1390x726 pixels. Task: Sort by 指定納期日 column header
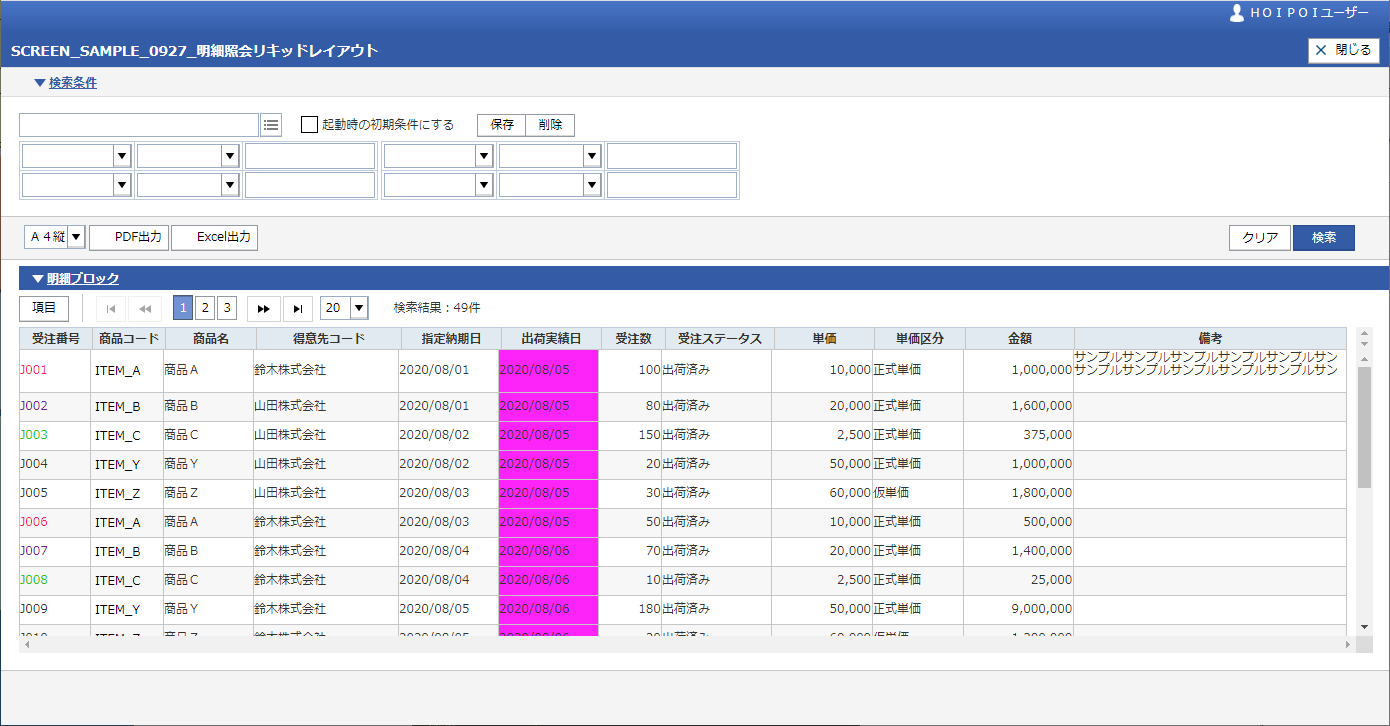tap(451, 339)
